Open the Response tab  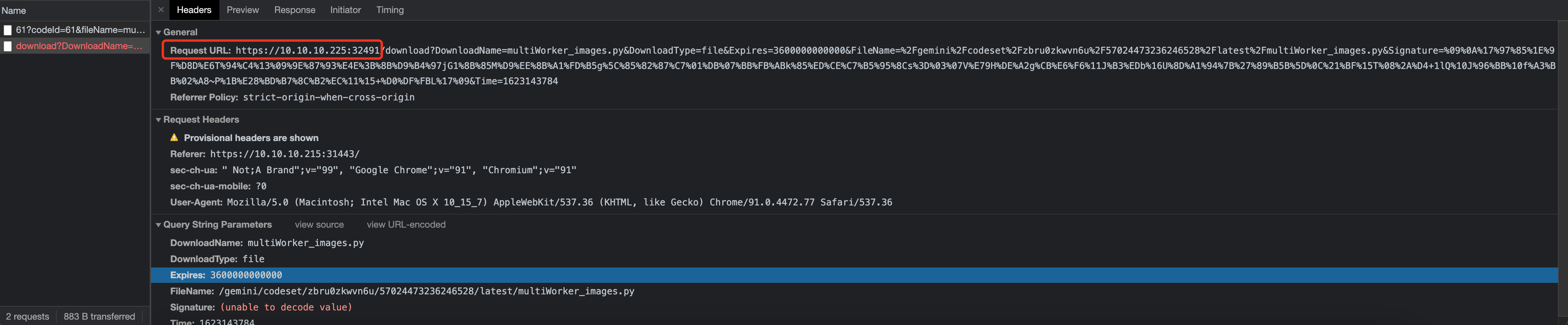(x=295, y=10)
